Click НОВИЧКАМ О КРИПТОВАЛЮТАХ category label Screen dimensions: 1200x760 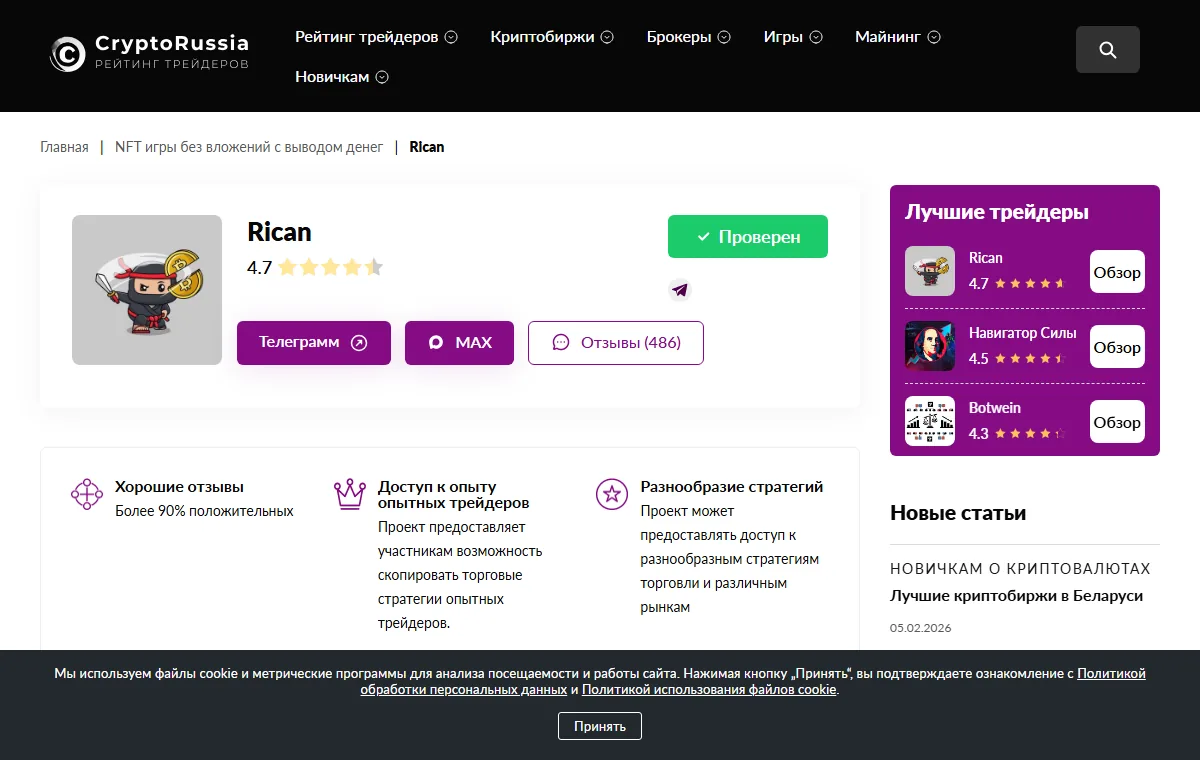(x=1020, y=569)
